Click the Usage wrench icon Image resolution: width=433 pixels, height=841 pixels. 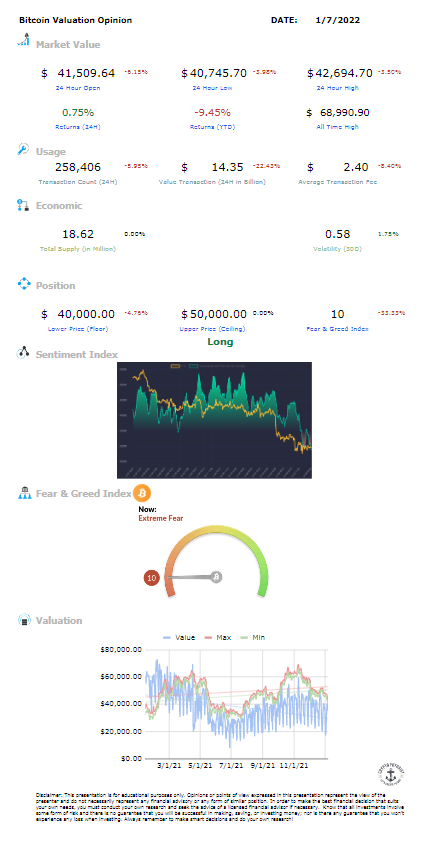tap(23, 149)
